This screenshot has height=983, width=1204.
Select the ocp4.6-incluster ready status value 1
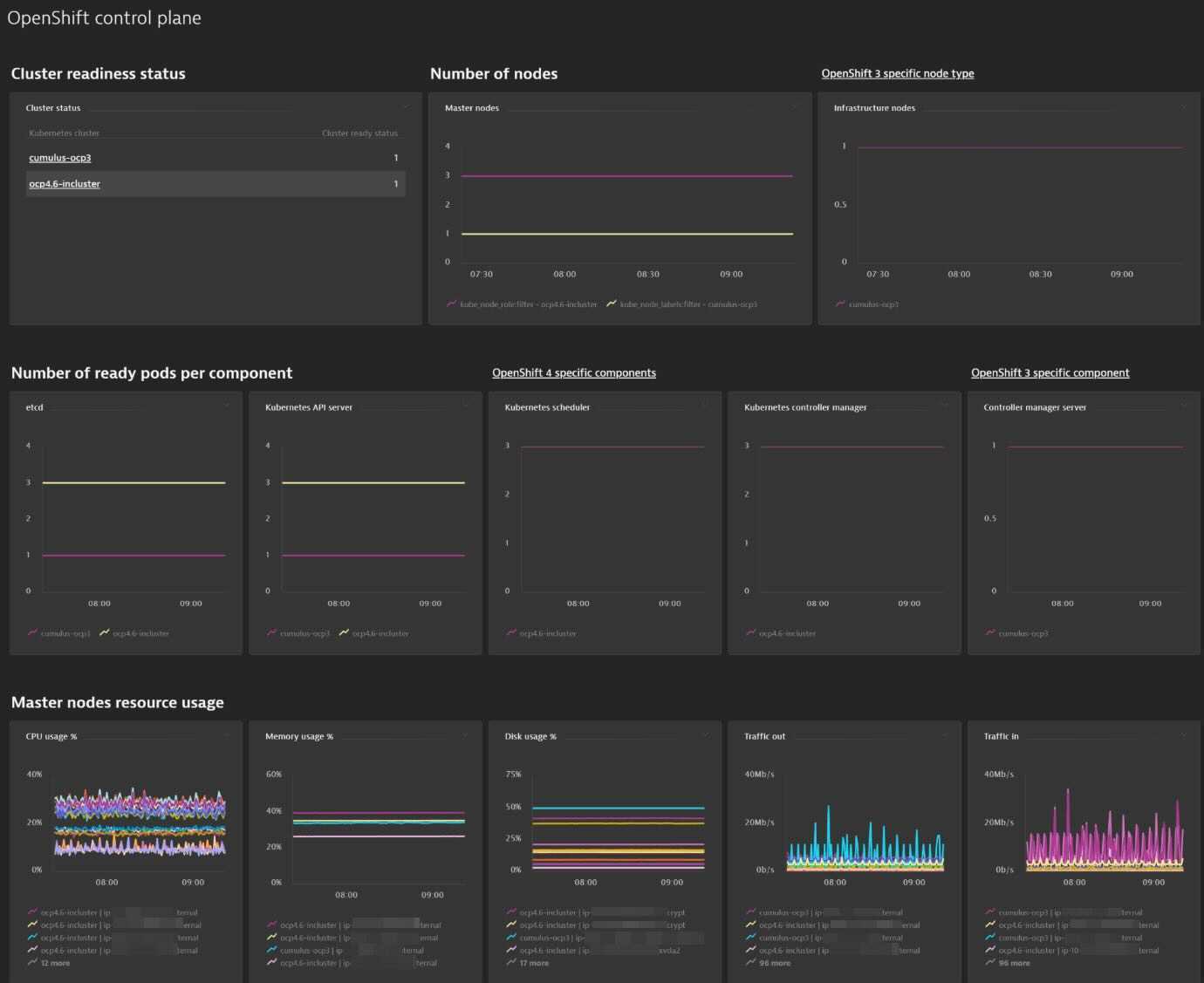pyautogui.click(x=396, y=184)
